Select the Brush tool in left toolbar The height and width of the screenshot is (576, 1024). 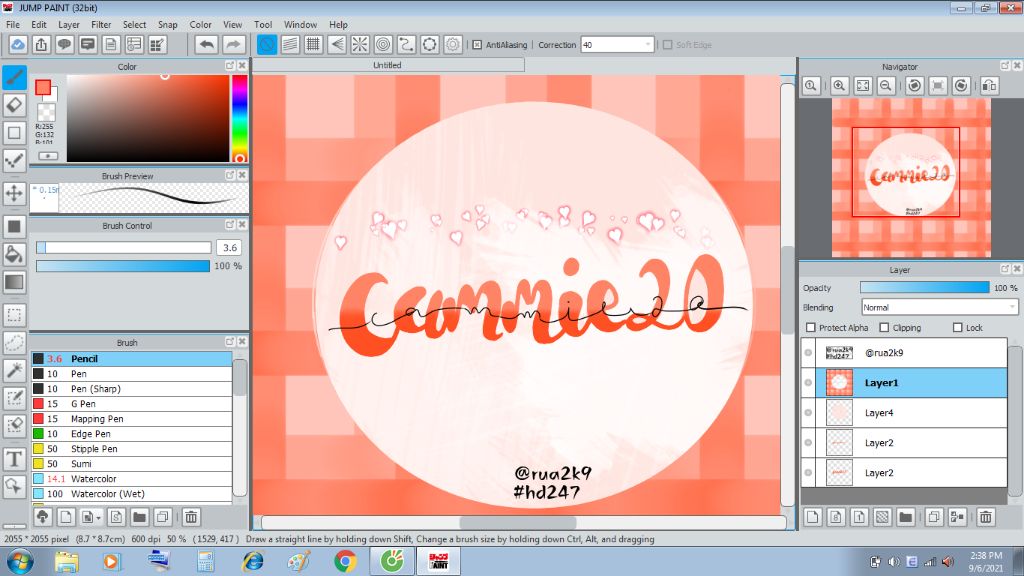coord(14,77)
